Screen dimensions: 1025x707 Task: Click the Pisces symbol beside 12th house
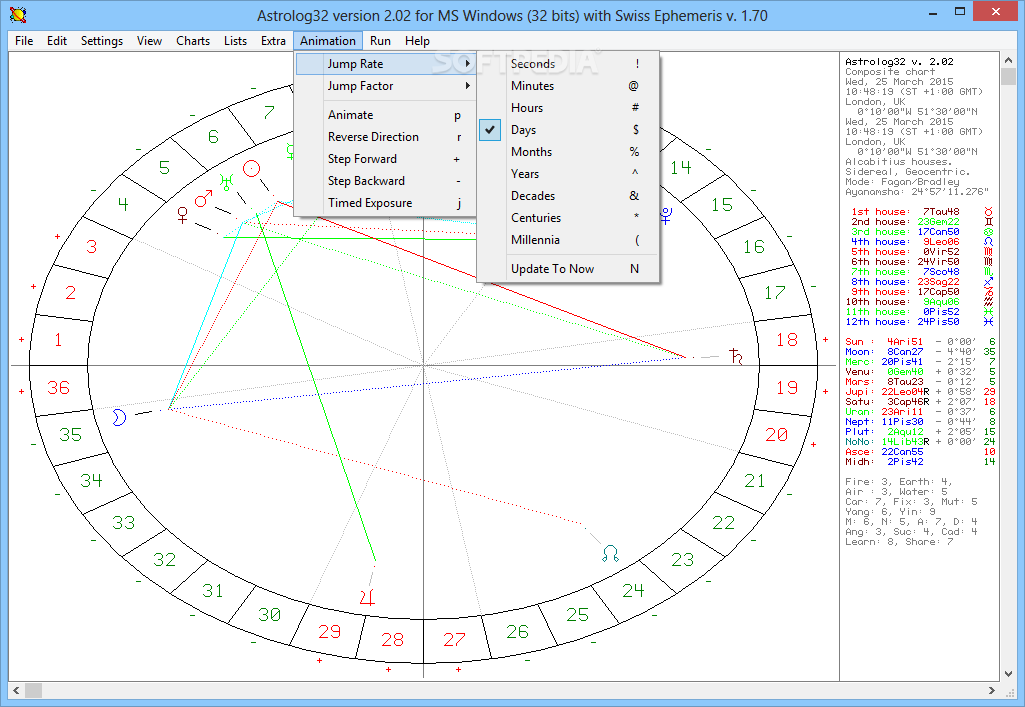click(988, 322)
